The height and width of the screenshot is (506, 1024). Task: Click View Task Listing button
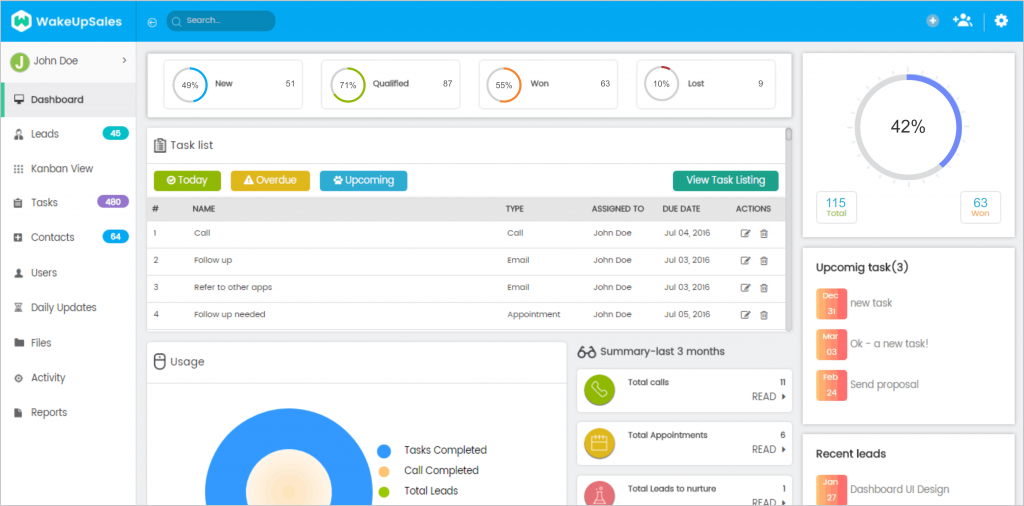coord(726,181)
